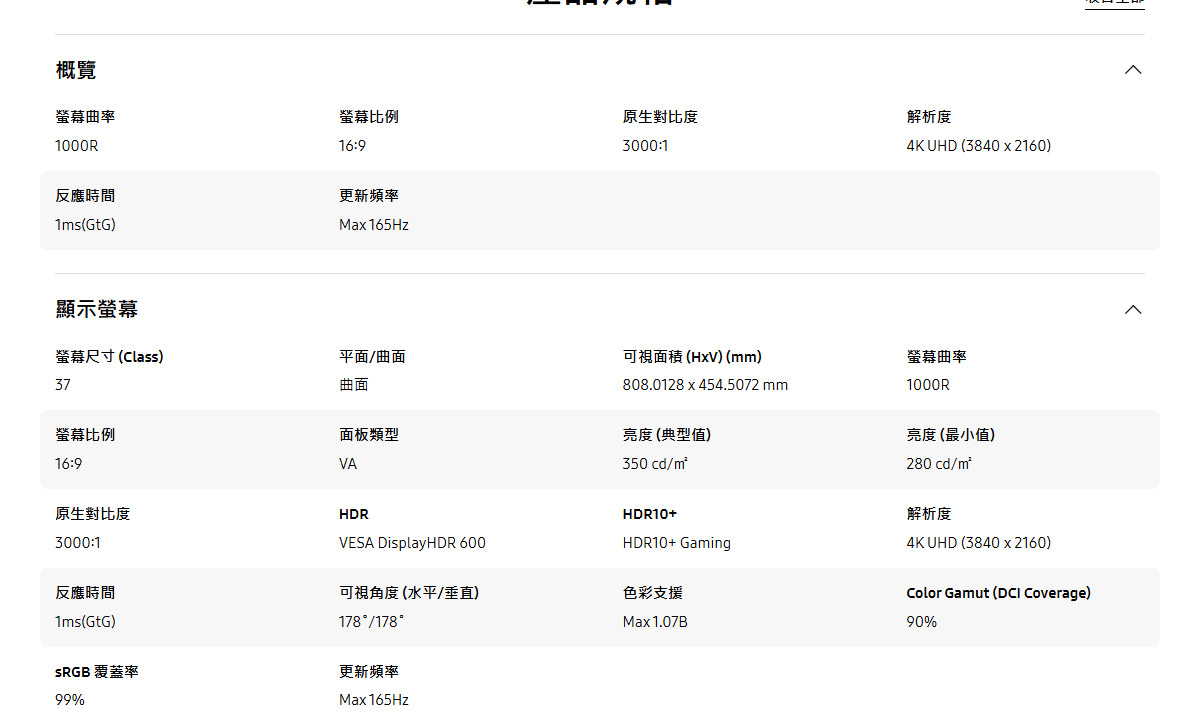Click the 178°/178° viewing angle value
This screenshot has width=1200, height=716.
click(x=372, y=622)
